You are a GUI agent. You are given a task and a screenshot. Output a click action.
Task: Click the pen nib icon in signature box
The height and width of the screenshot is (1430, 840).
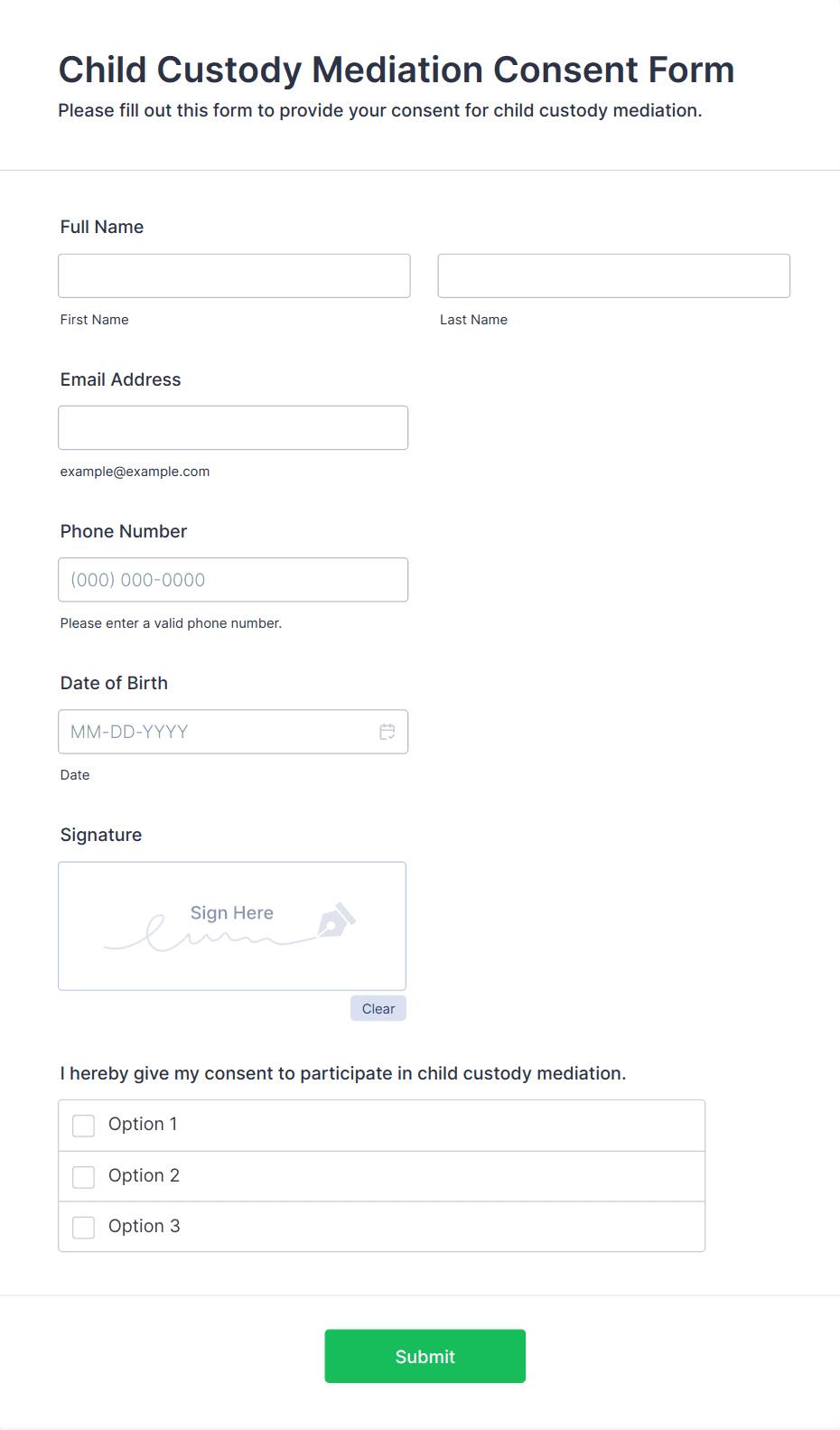coord(336,921)
